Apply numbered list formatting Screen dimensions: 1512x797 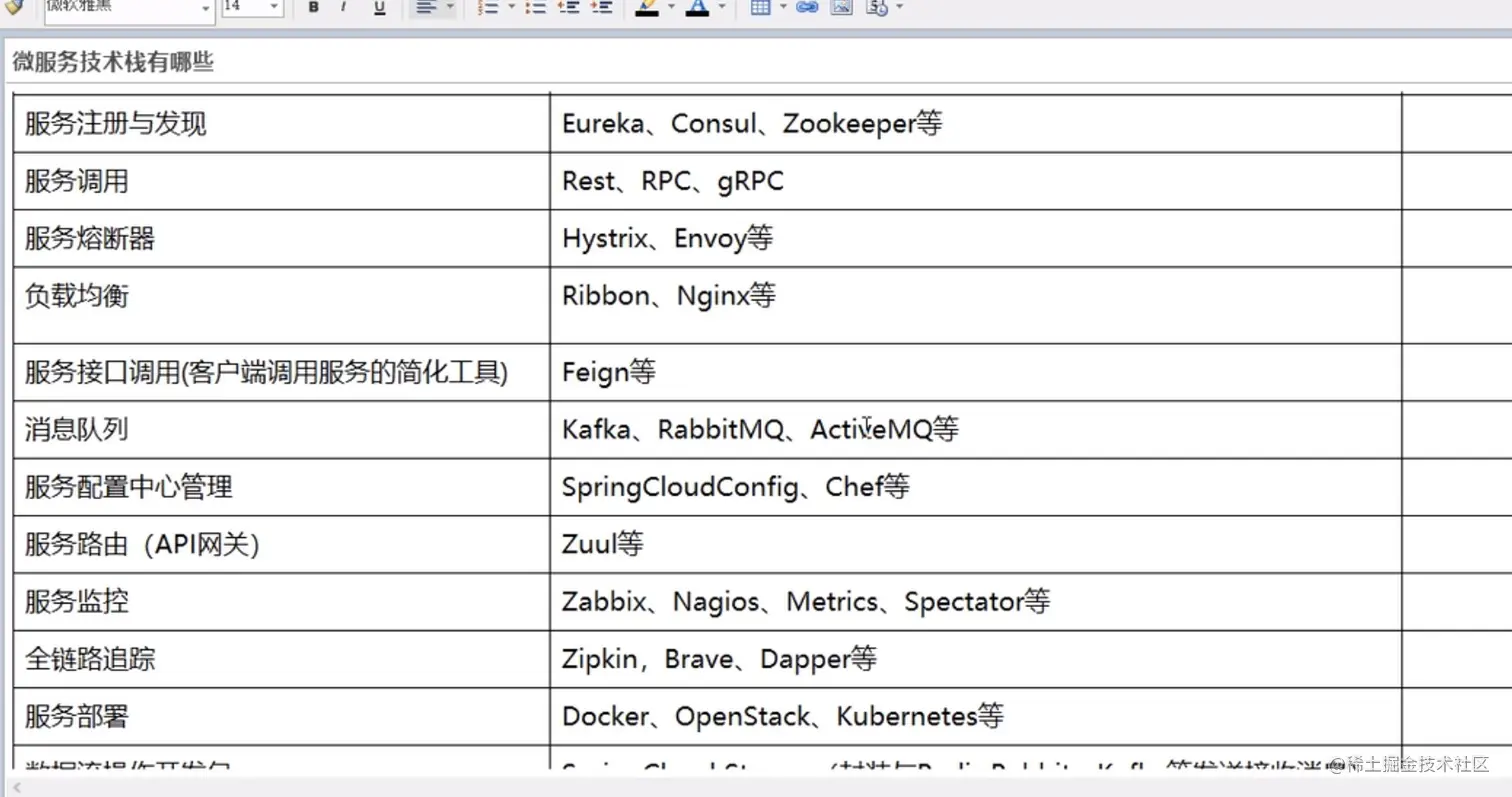pos(488,8)
